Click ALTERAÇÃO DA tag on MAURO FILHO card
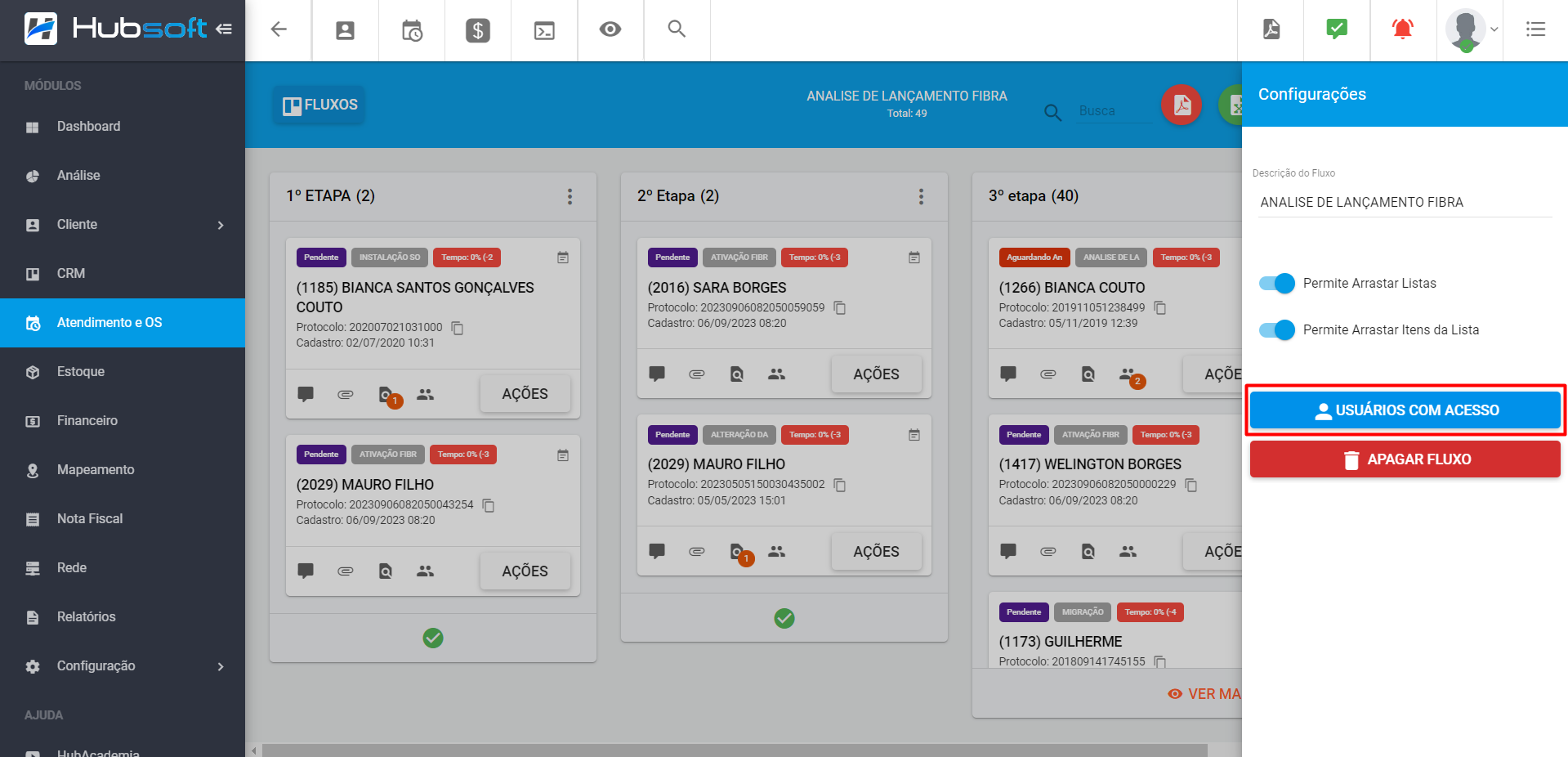Screen dimensions: 1568x757 point(739,435)
